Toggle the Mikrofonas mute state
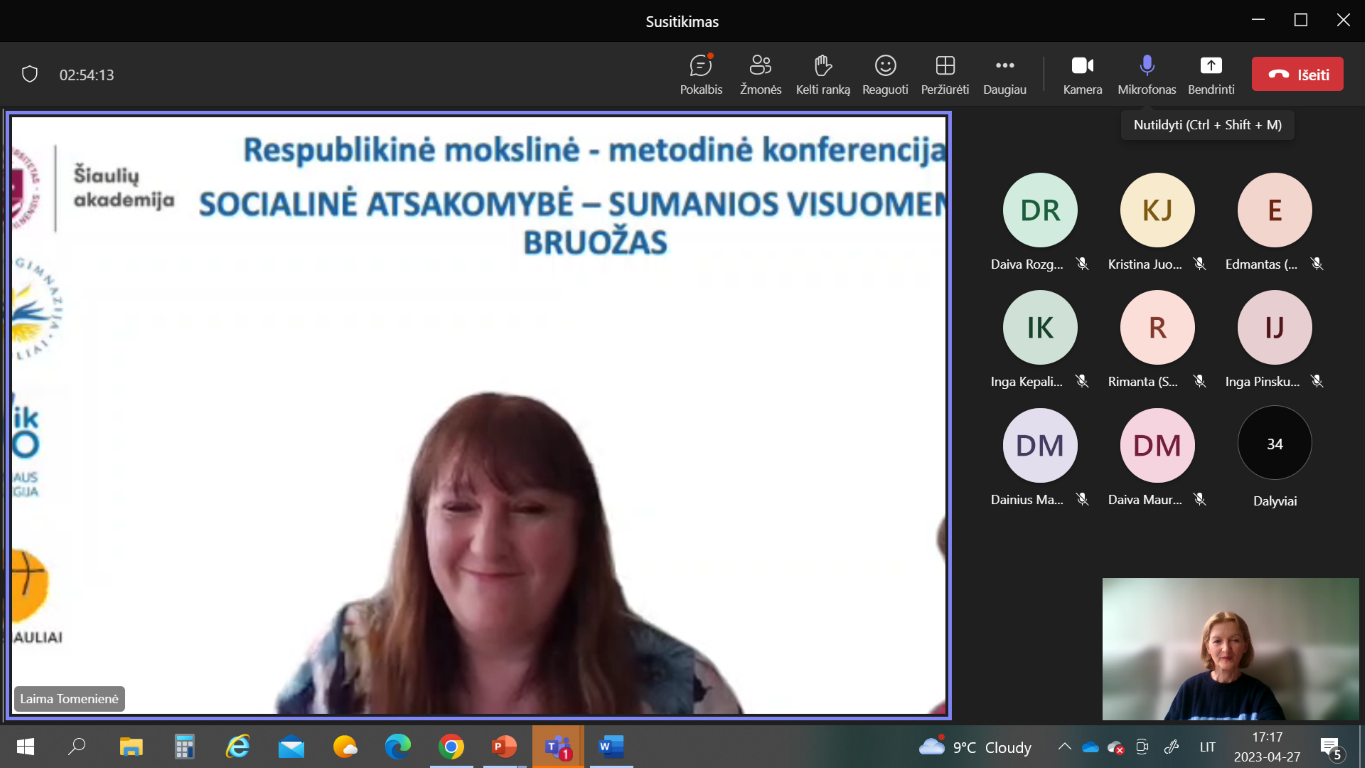The height and width of the screenshot is (768, 1365). click(1146, 75)
